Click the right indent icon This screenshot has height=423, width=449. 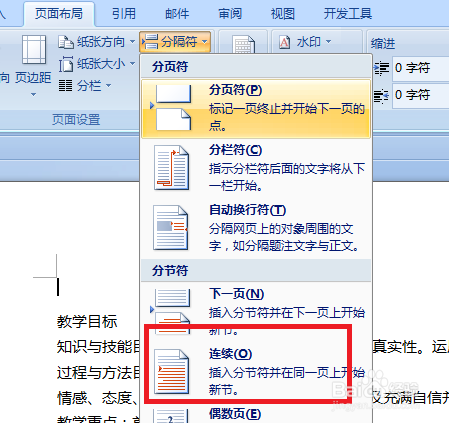[381, 96]
